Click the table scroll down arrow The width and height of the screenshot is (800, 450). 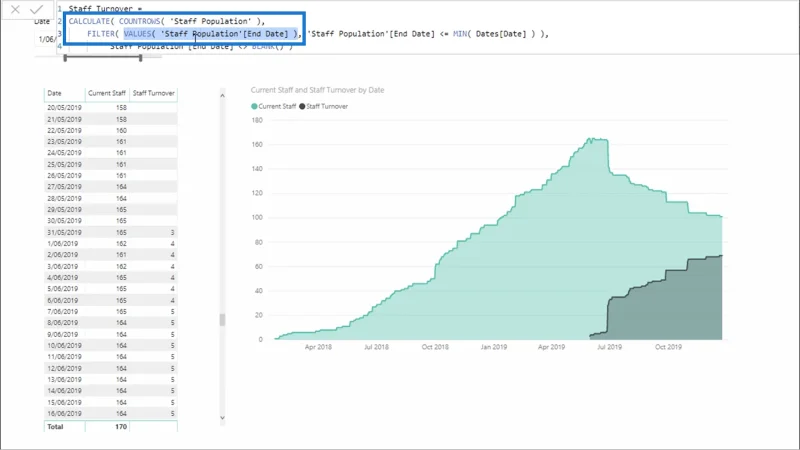pos(222,417)
